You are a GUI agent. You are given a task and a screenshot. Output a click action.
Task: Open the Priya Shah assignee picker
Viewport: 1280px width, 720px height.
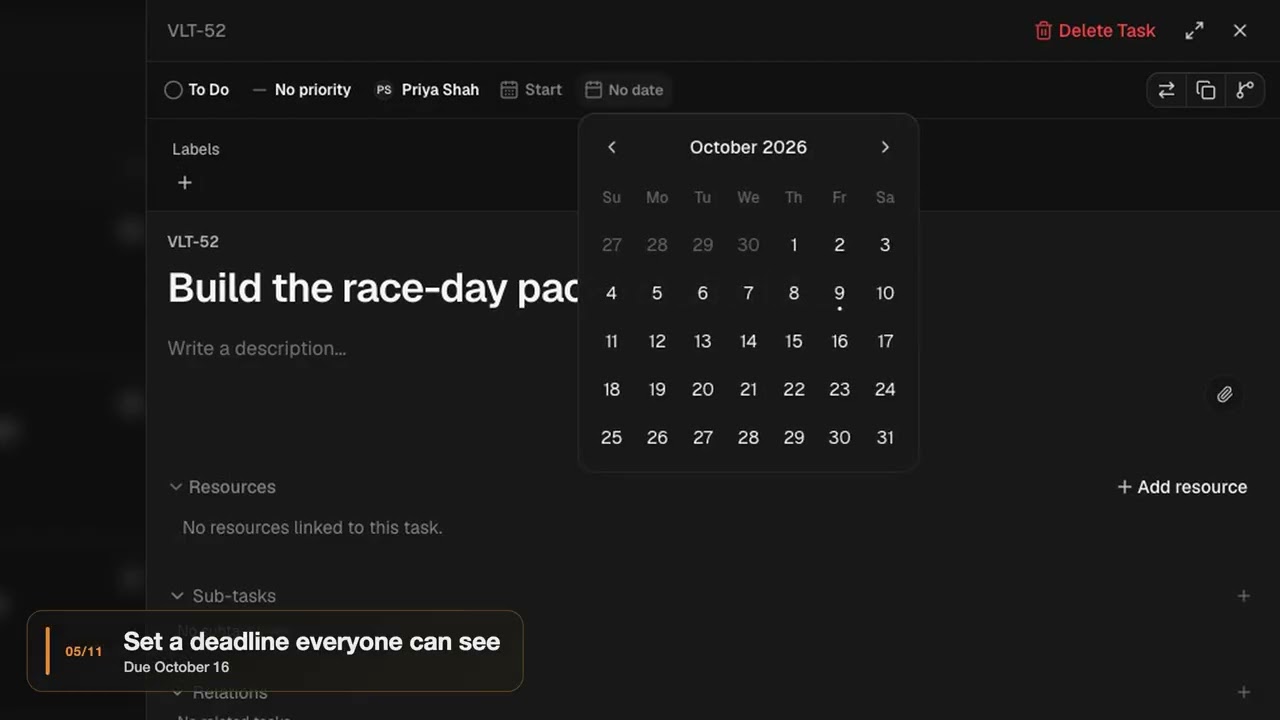click(x=427, y=90)
